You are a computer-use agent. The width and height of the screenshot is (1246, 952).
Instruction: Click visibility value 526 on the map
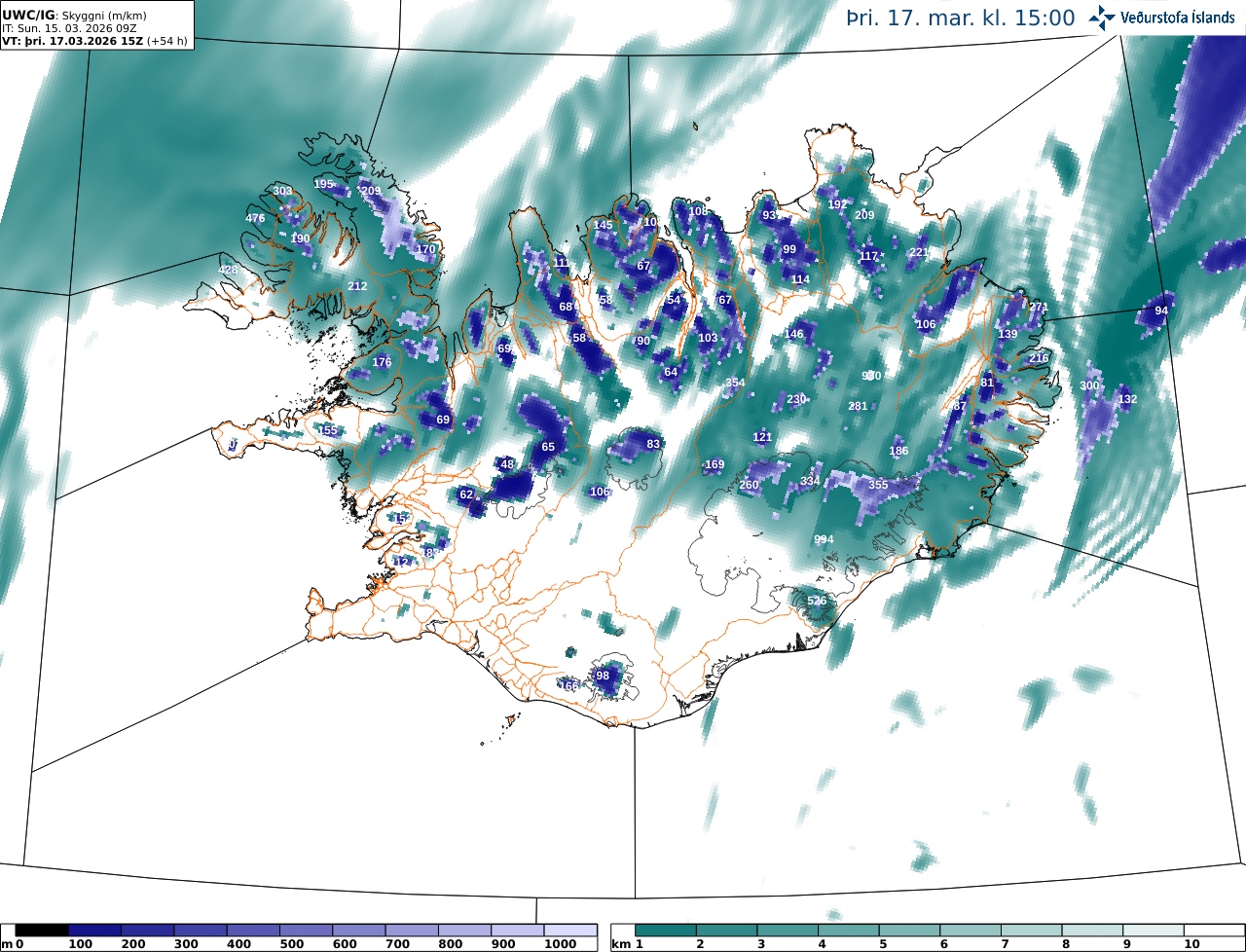click(817, 601)
